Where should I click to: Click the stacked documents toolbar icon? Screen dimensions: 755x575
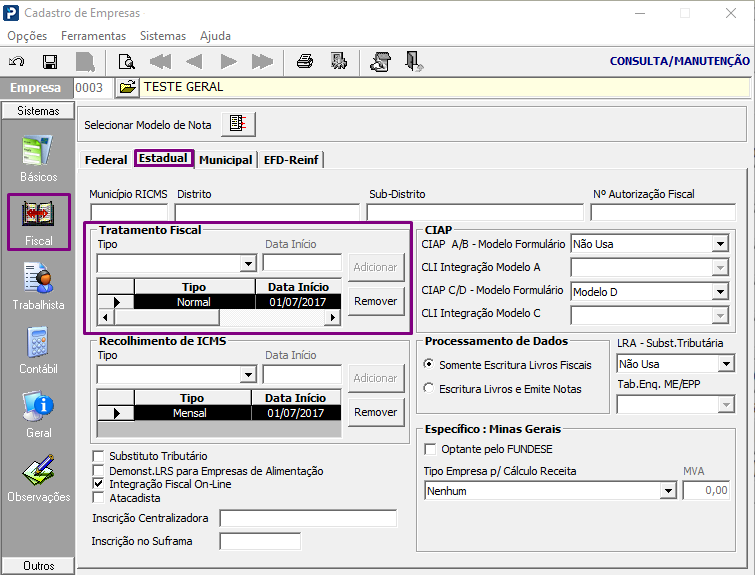coord(380,62)
